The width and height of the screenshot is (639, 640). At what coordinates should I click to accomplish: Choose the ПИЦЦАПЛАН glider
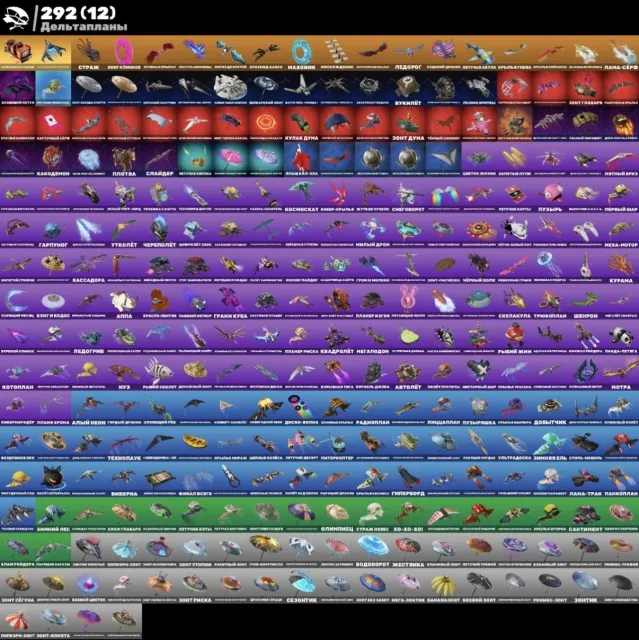click(x=444, y=408)
